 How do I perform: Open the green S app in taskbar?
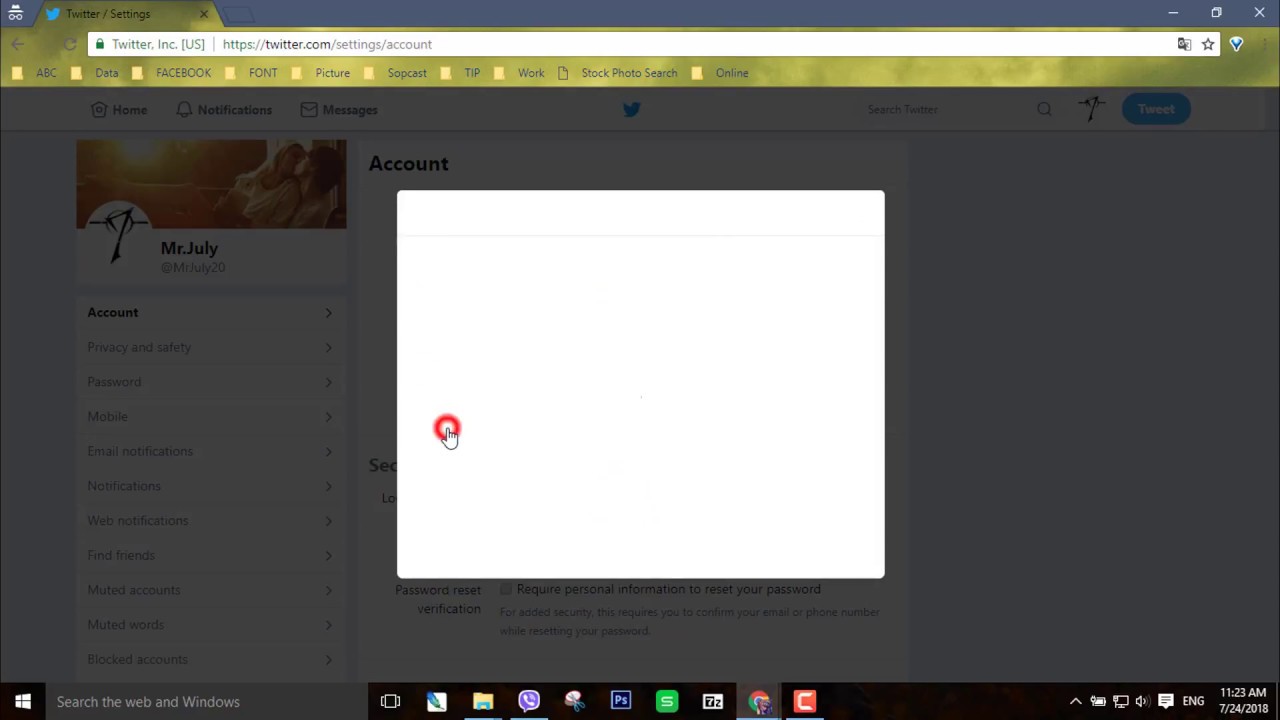point(667,702)
